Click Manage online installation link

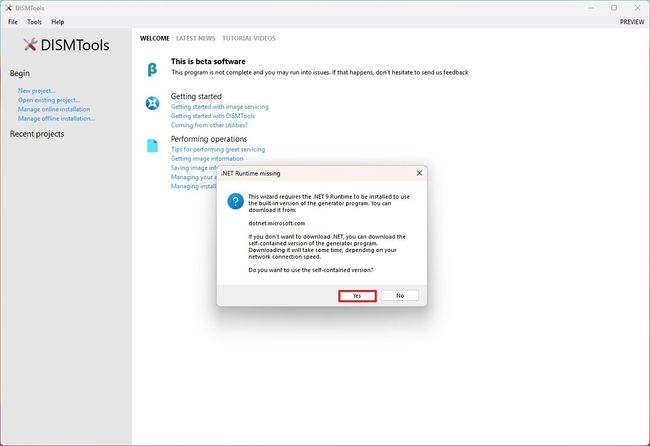54,109
